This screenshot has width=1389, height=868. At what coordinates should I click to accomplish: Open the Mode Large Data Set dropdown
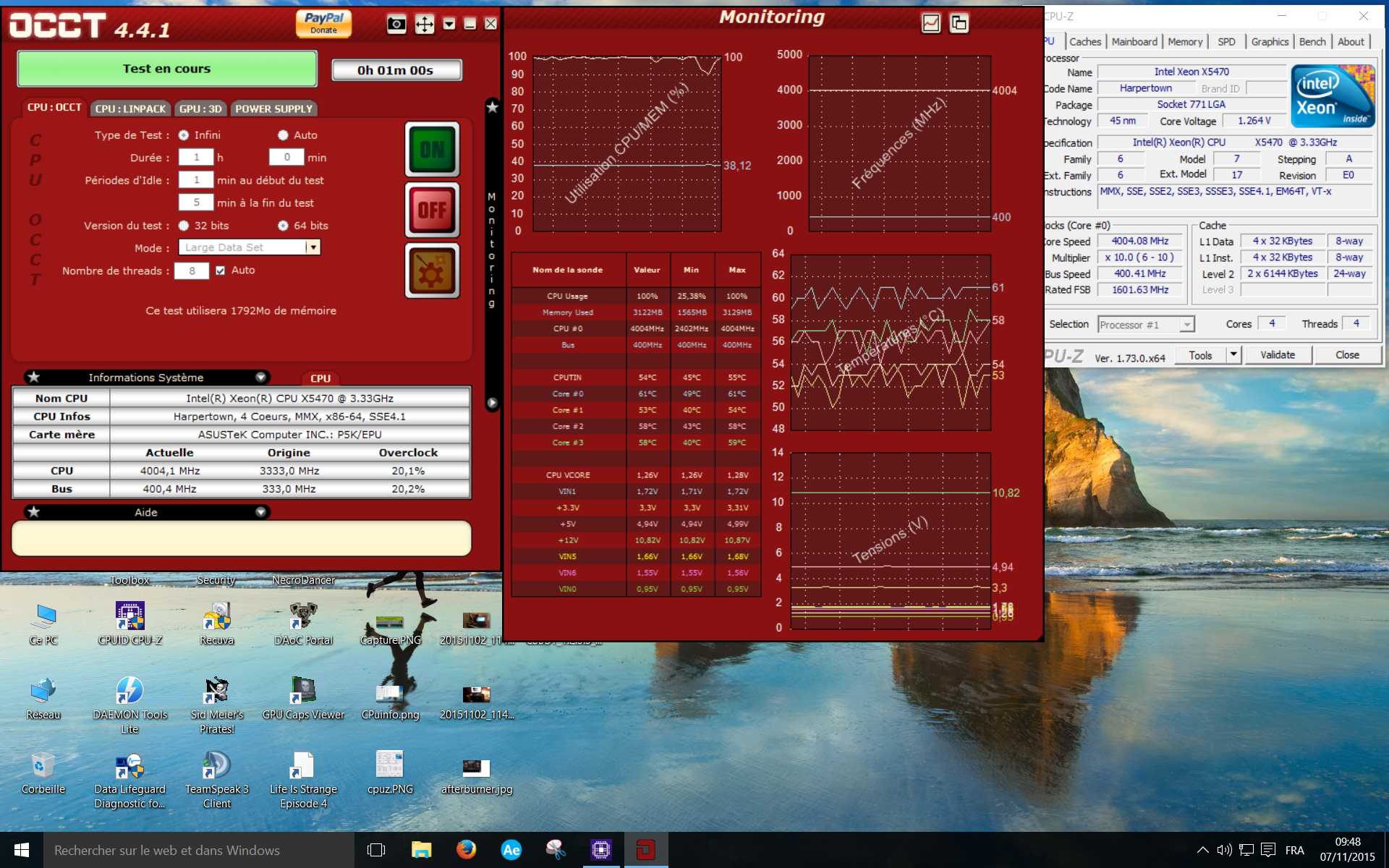click(313, 247)
